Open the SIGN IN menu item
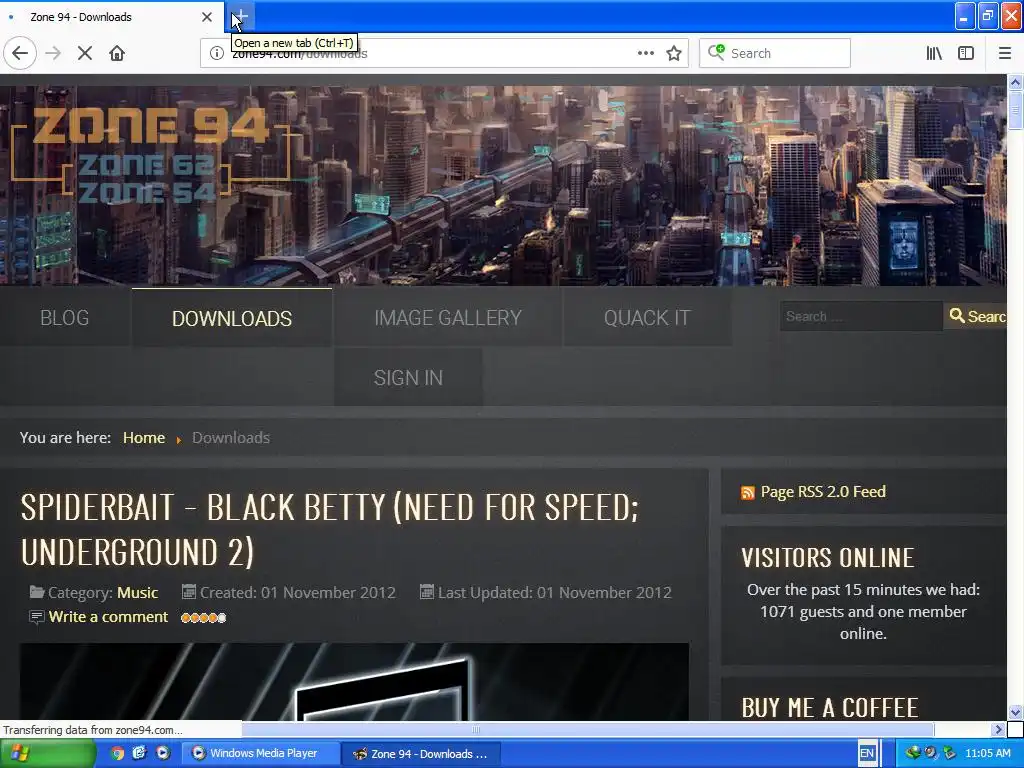1024x768 pixels. coord(408,377)
